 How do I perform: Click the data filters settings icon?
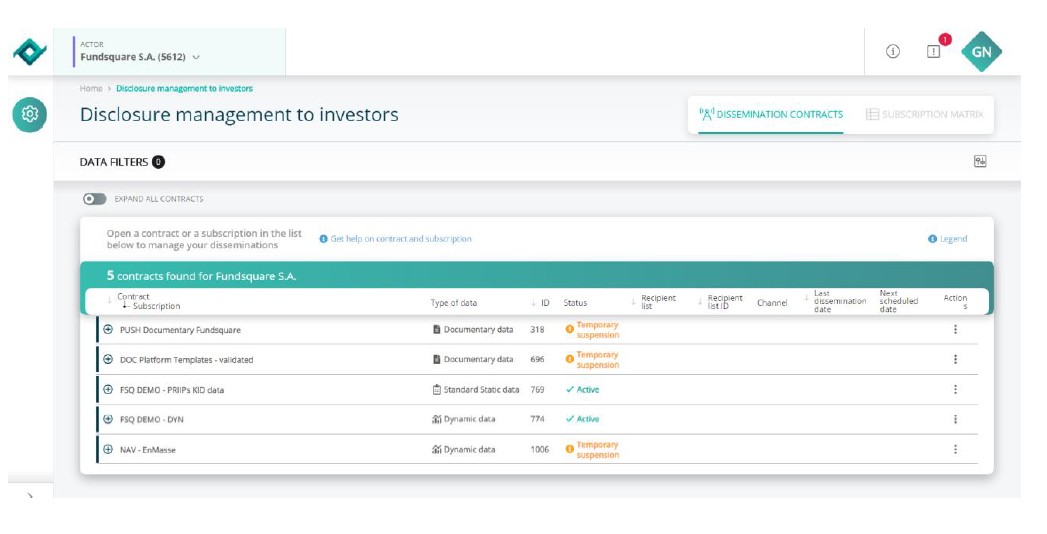[x=980, y=162]
